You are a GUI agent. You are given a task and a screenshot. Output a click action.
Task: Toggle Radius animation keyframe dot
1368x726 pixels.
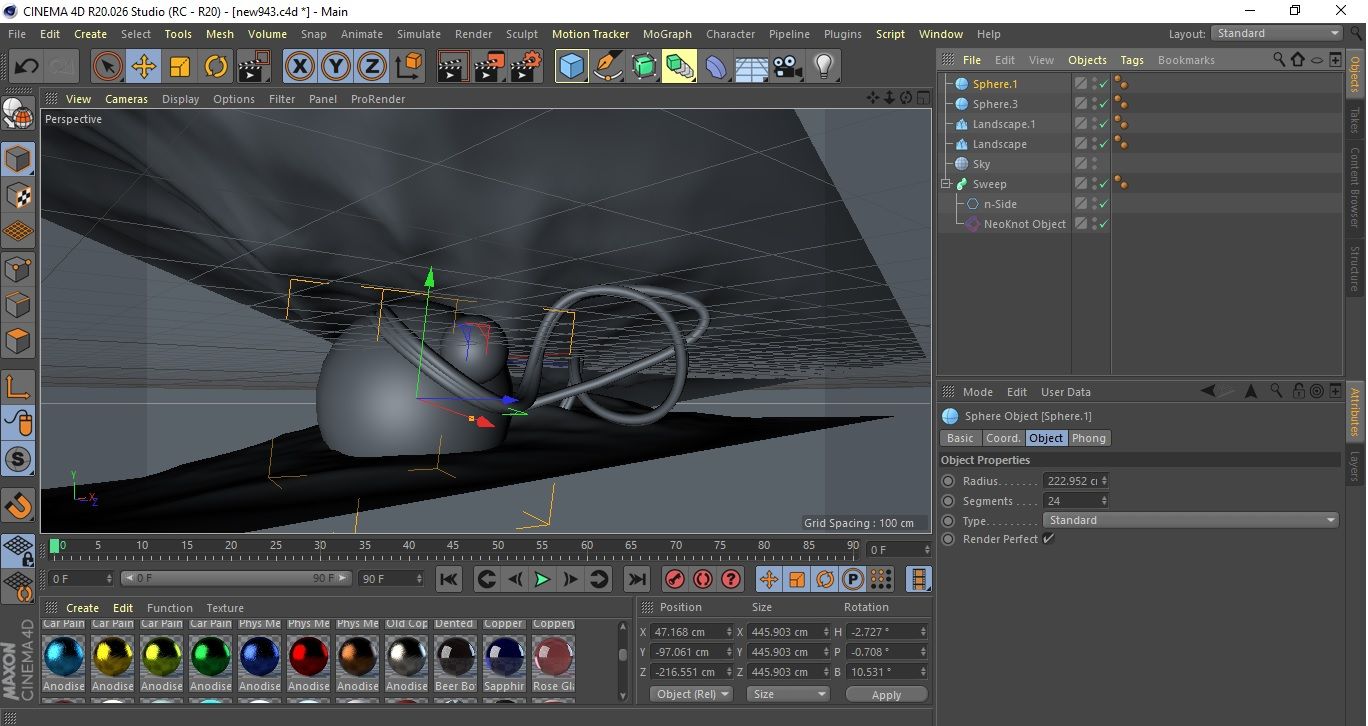(x=948, y=481)
